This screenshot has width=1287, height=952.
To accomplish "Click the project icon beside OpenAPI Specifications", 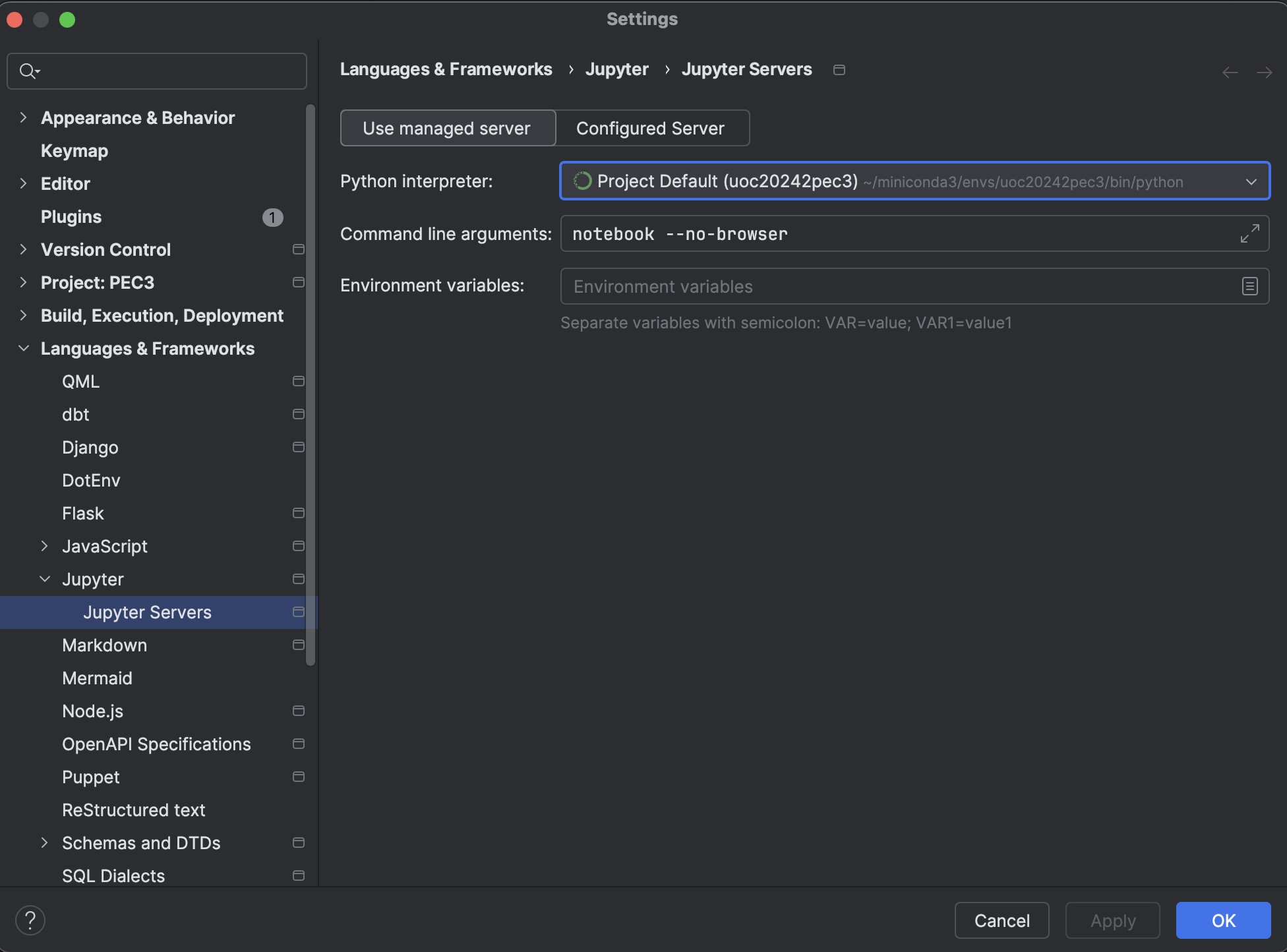I will (298, 744).
